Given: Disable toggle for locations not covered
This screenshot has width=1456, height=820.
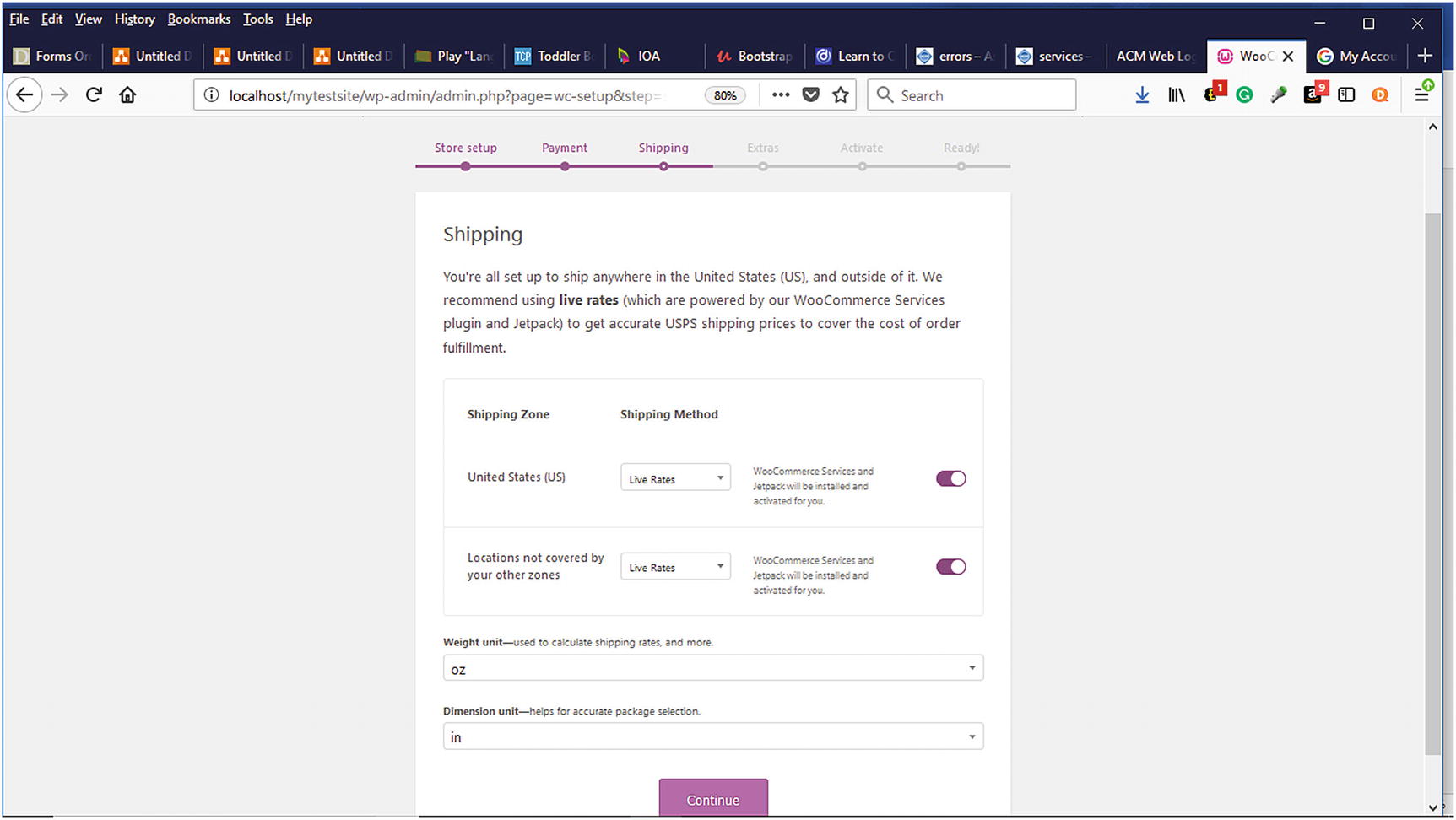Looking at the screenshot, I should pyautogui.click(x=951, y=567).
